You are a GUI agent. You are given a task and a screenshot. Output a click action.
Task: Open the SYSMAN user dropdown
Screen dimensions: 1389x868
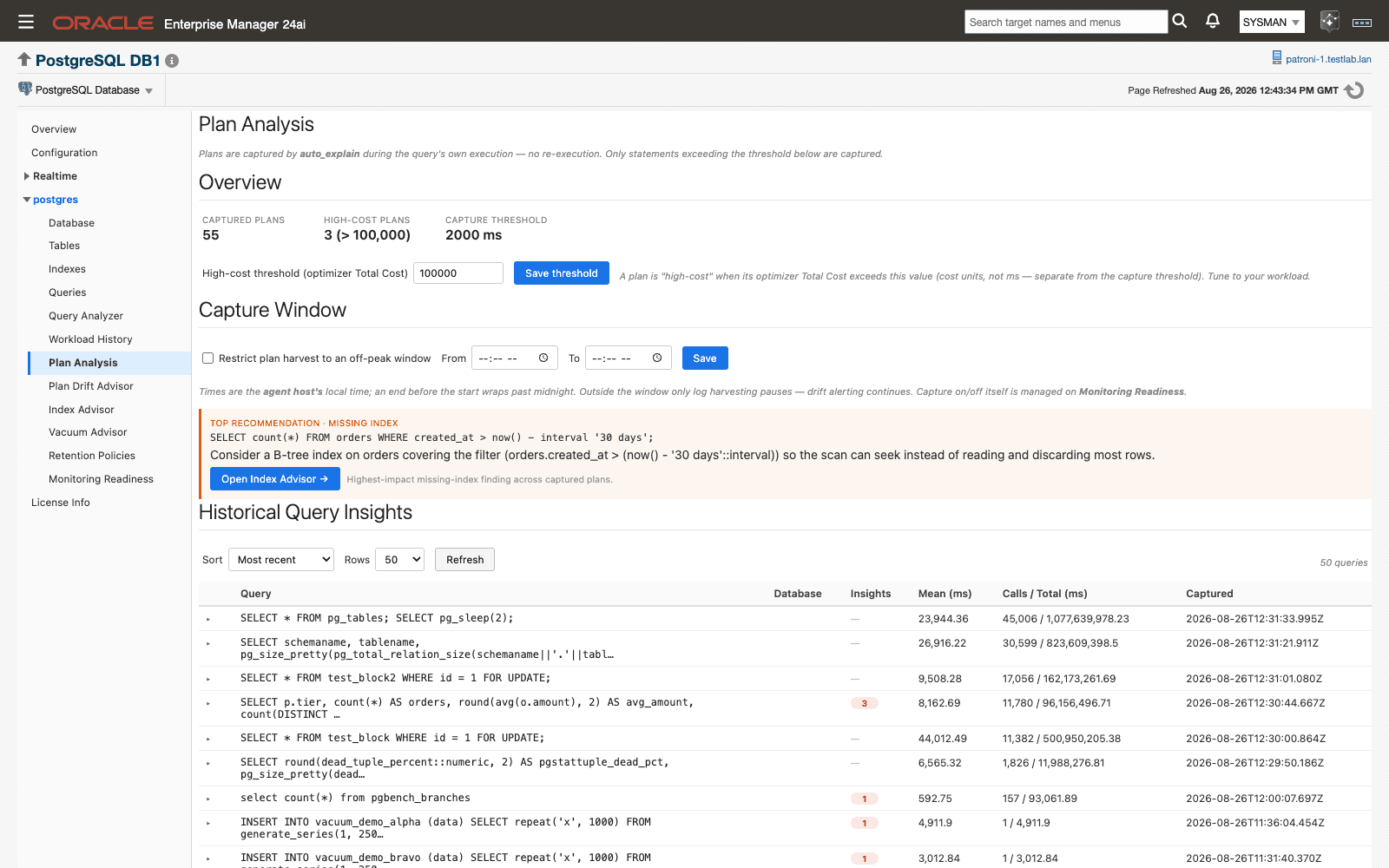tap(1272, 22)
